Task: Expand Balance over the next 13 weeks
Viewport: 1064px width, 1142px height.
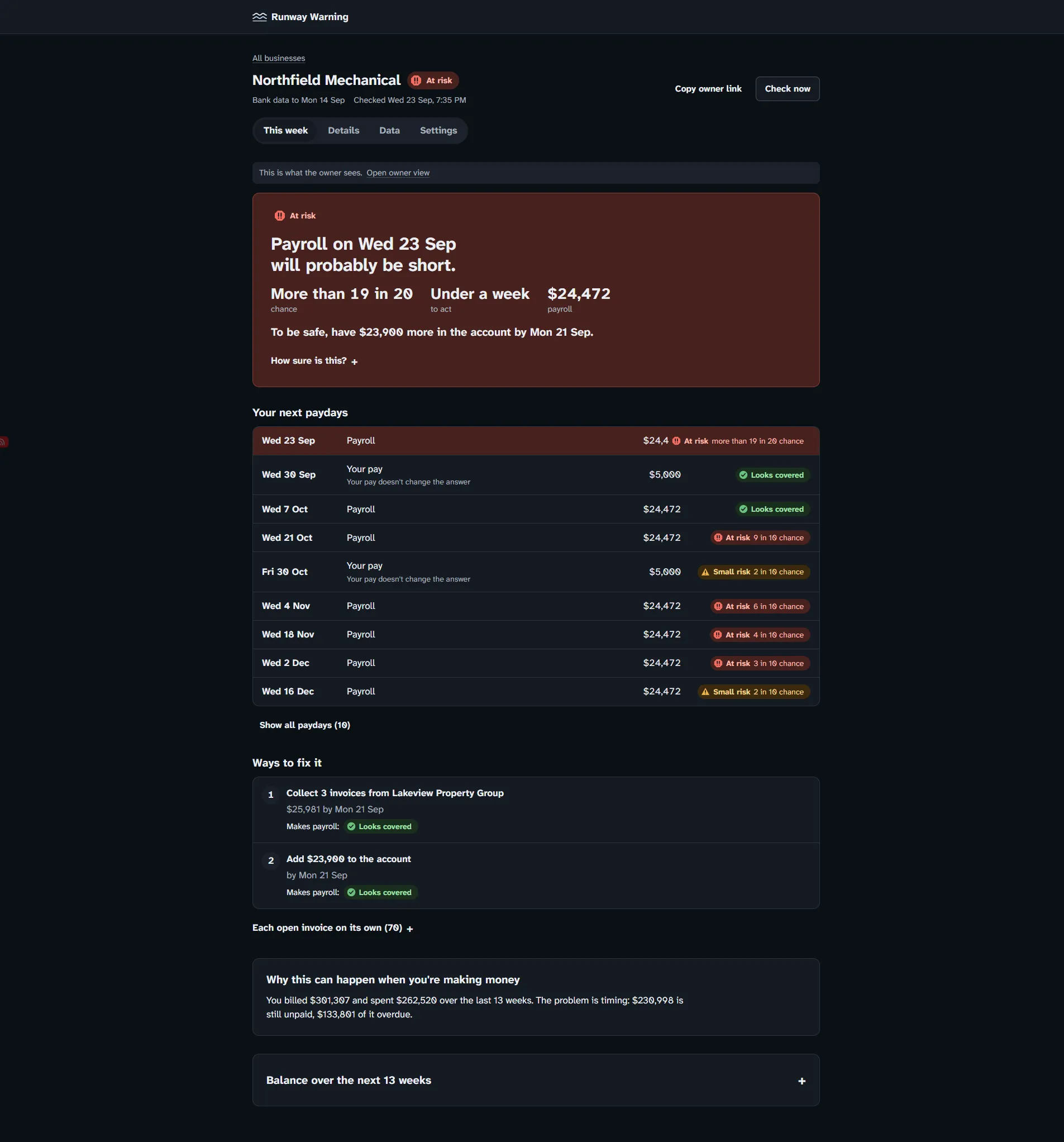Action: click(x=536, y=1081)
